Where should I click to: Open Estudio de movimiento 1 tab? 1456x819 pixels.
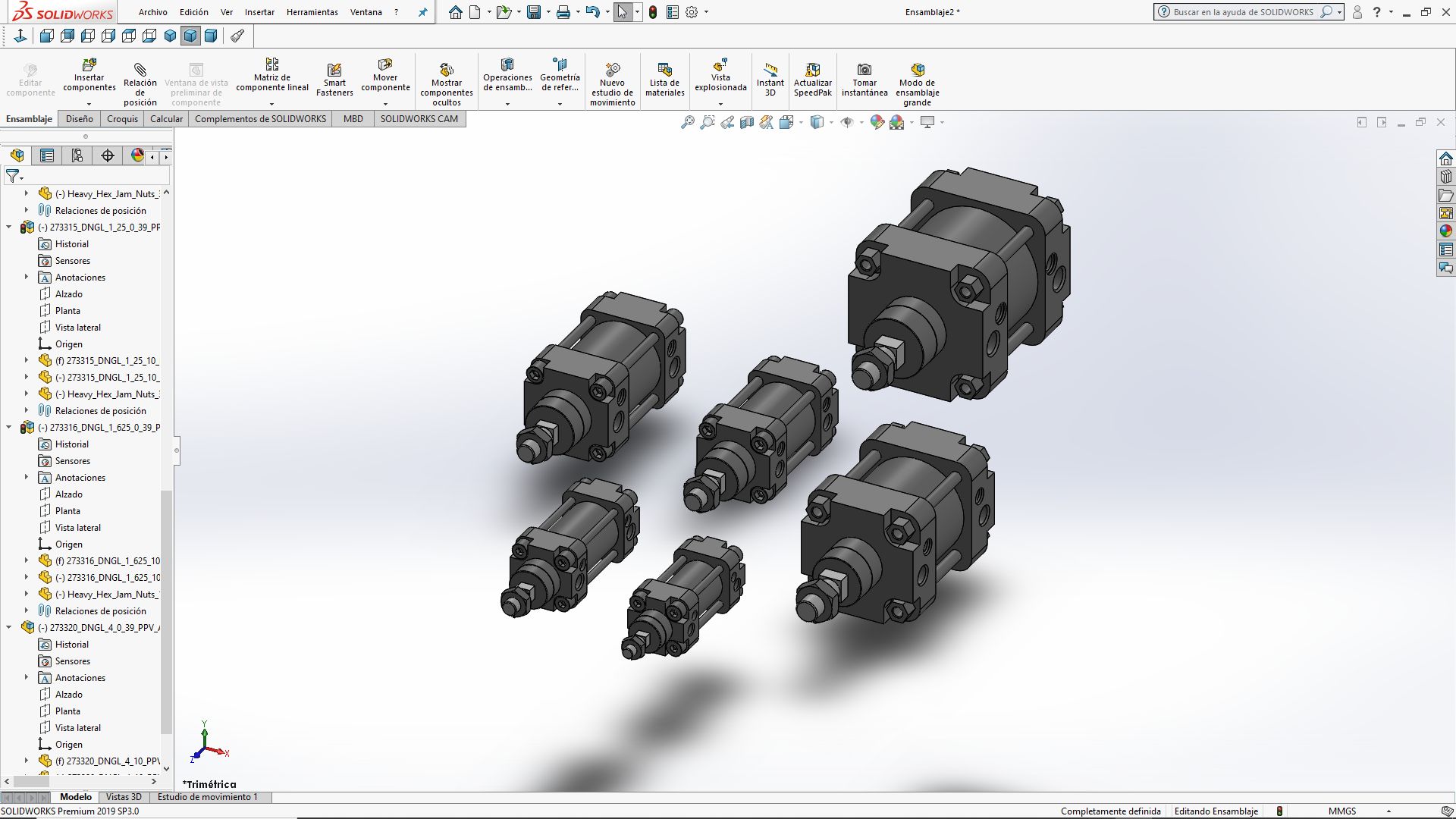click(207, 797)
